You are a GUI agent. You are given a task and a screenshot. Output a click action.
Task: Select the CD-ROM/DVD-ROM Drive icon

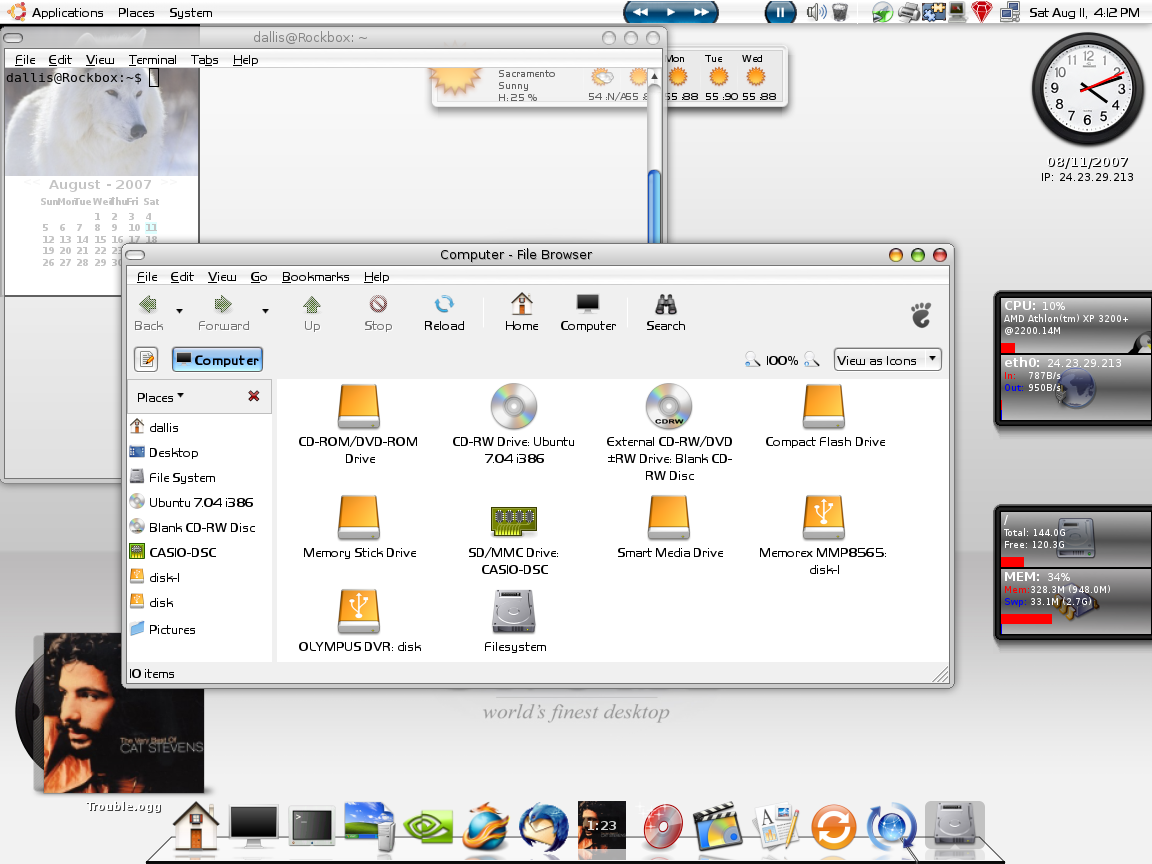point(359,406)
